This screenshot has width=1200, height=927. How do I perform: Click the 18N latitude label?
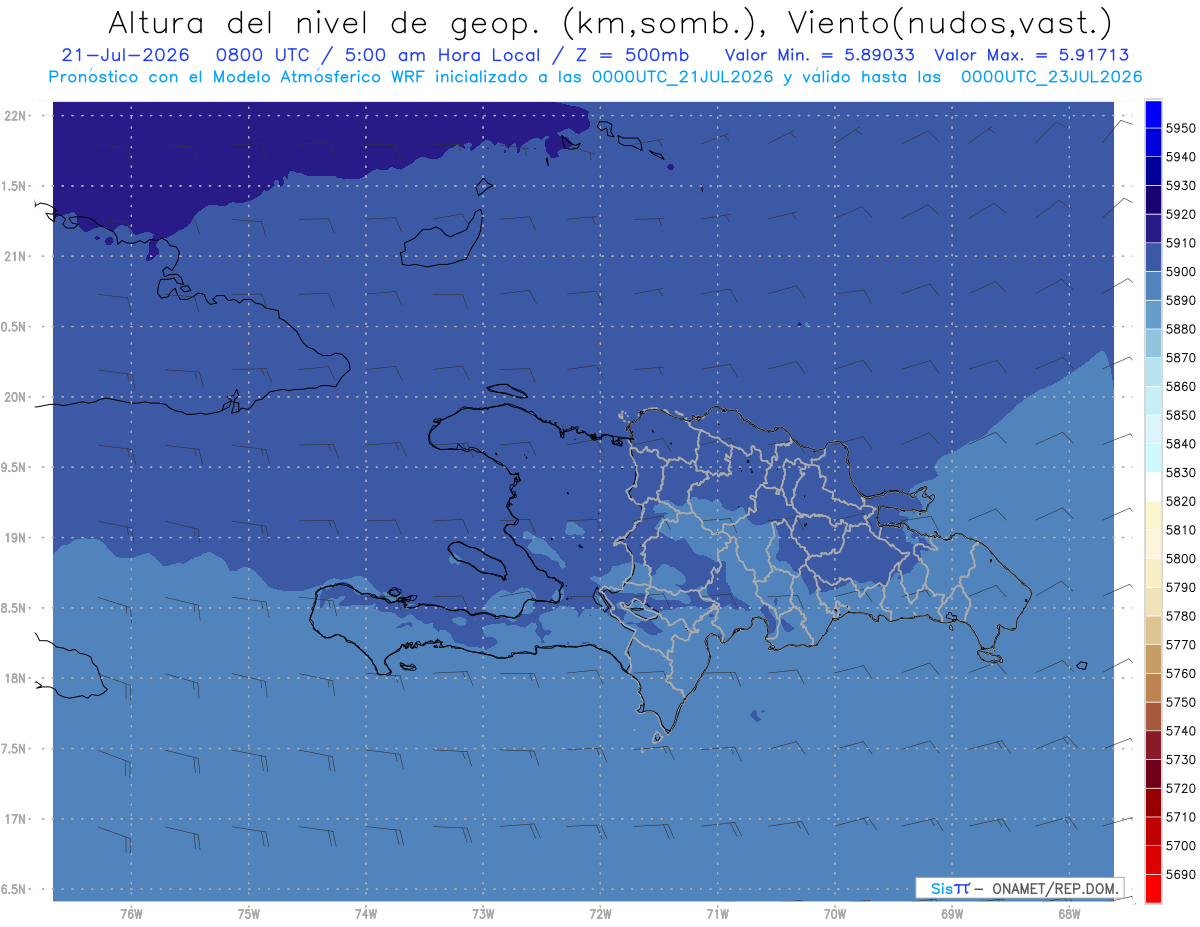coord(17,678)
